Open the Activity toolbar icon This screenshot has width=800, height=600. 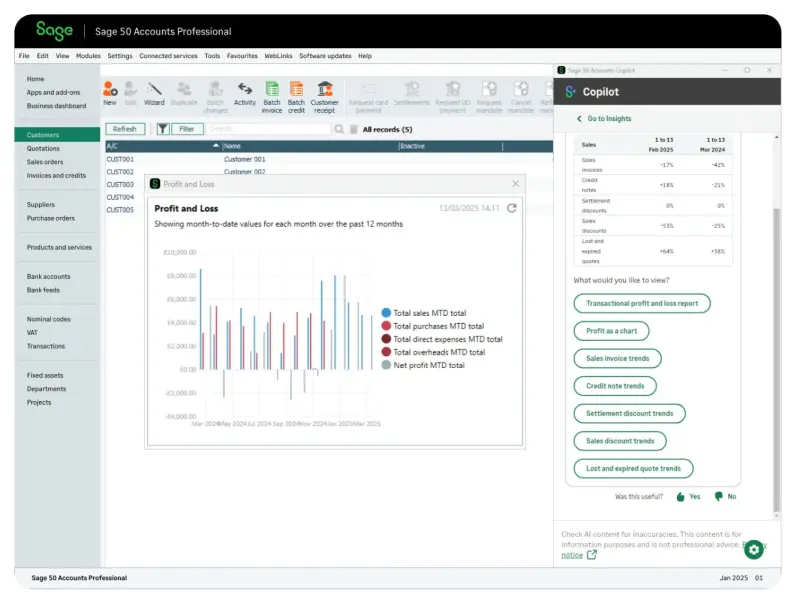click(x=245, y=90)
